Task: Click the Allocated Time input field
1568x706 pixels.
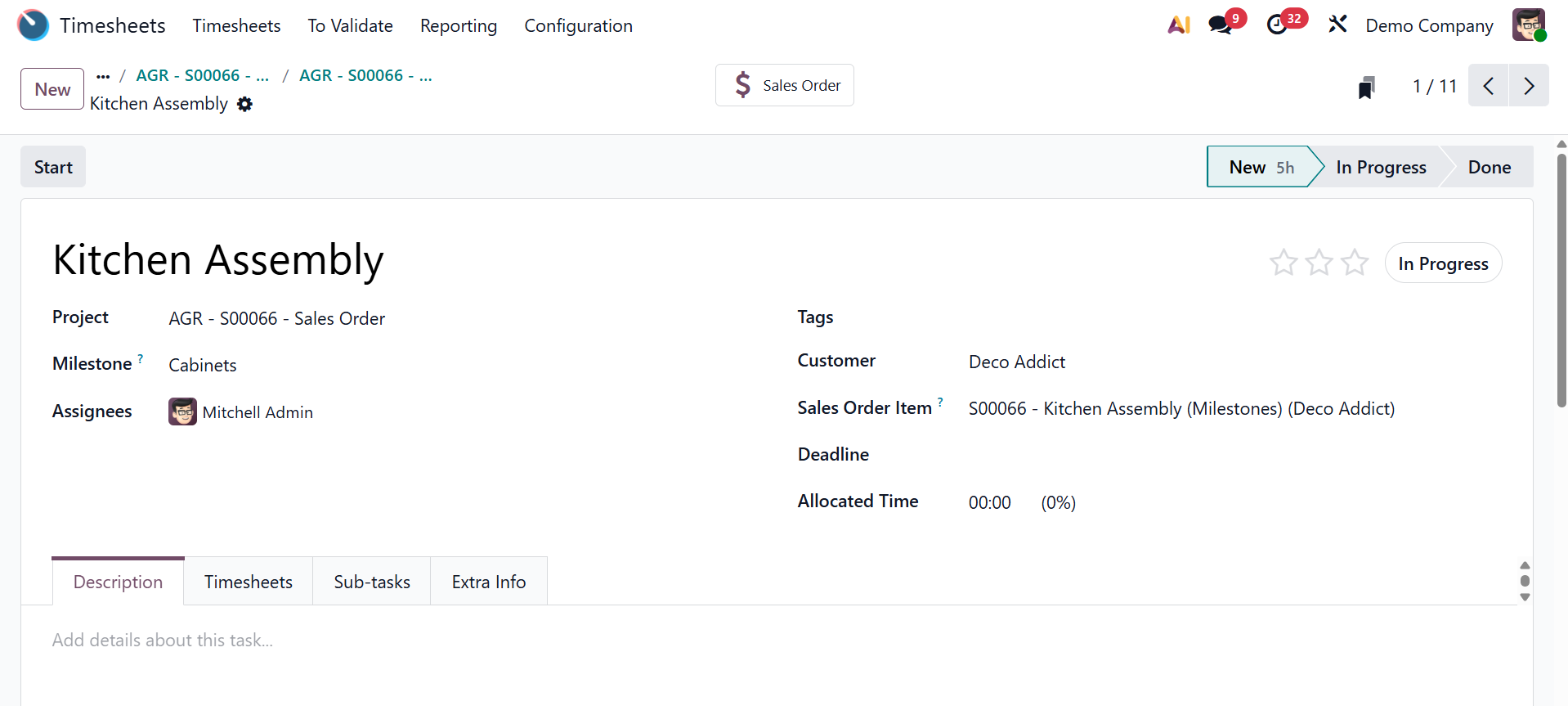Action: [990, 502]
